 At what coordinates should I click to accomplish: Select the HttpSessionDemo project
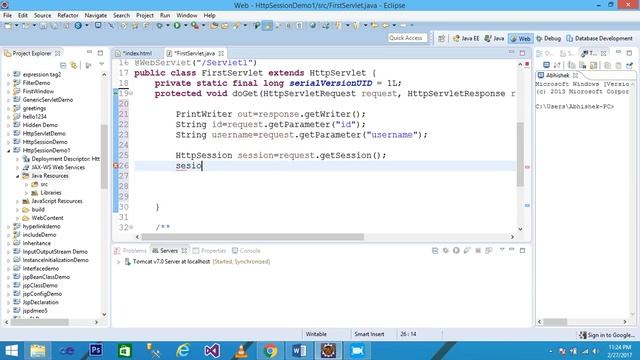[45, 142]
